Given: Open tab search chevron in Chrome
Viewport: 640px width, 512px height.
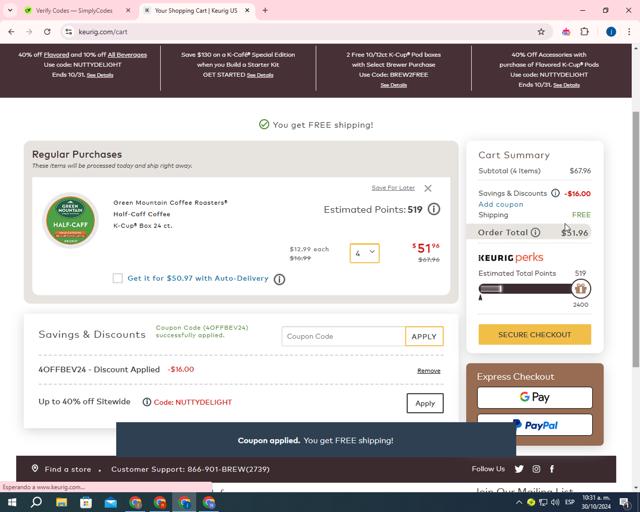Looking at the screenshot, I should click(10, 11).
